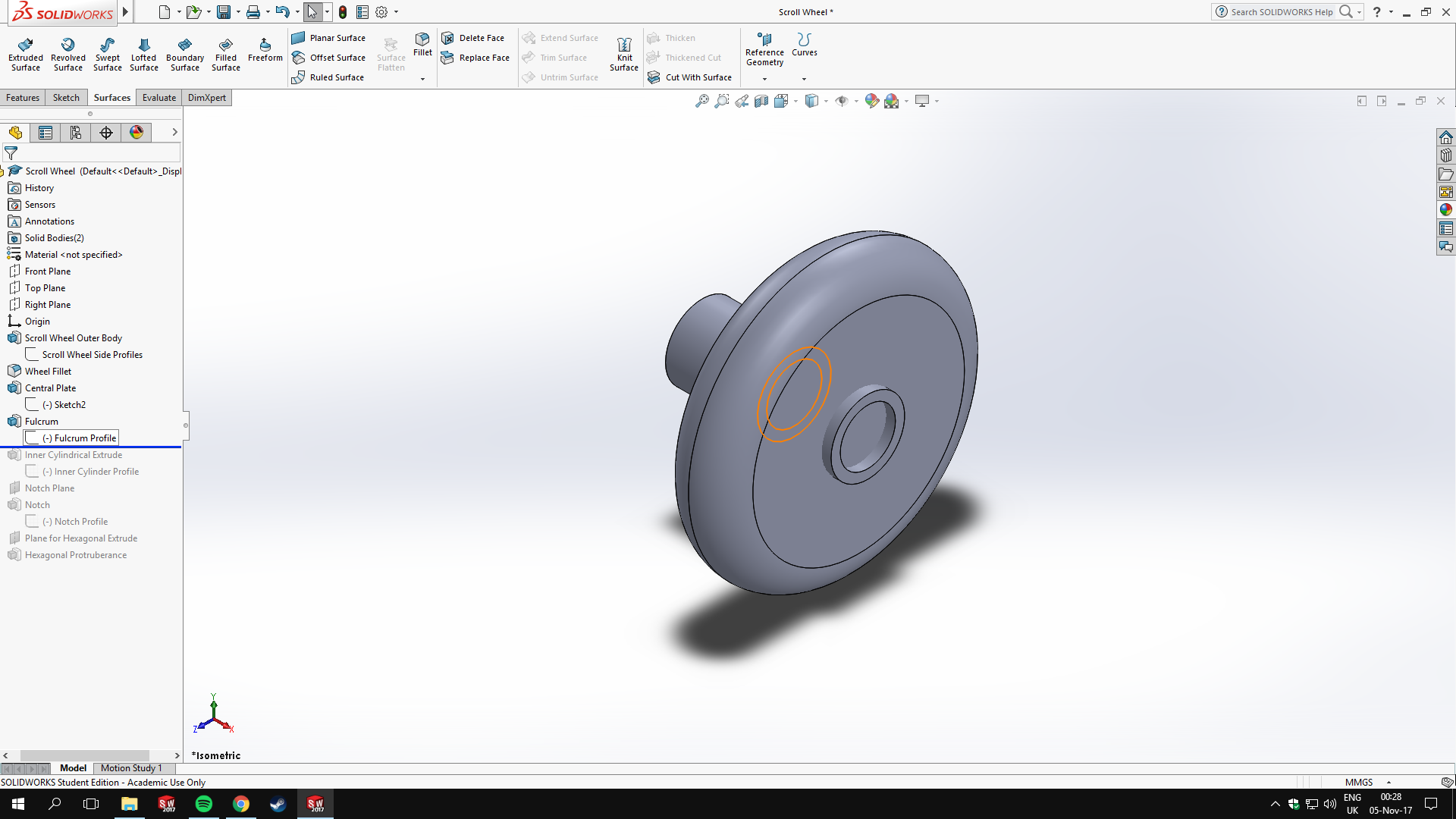Expand the SOLIDWORKS main menu arrow
Image resolution: width=1456 pixels, height=819 pixels.
coord(125,12)
